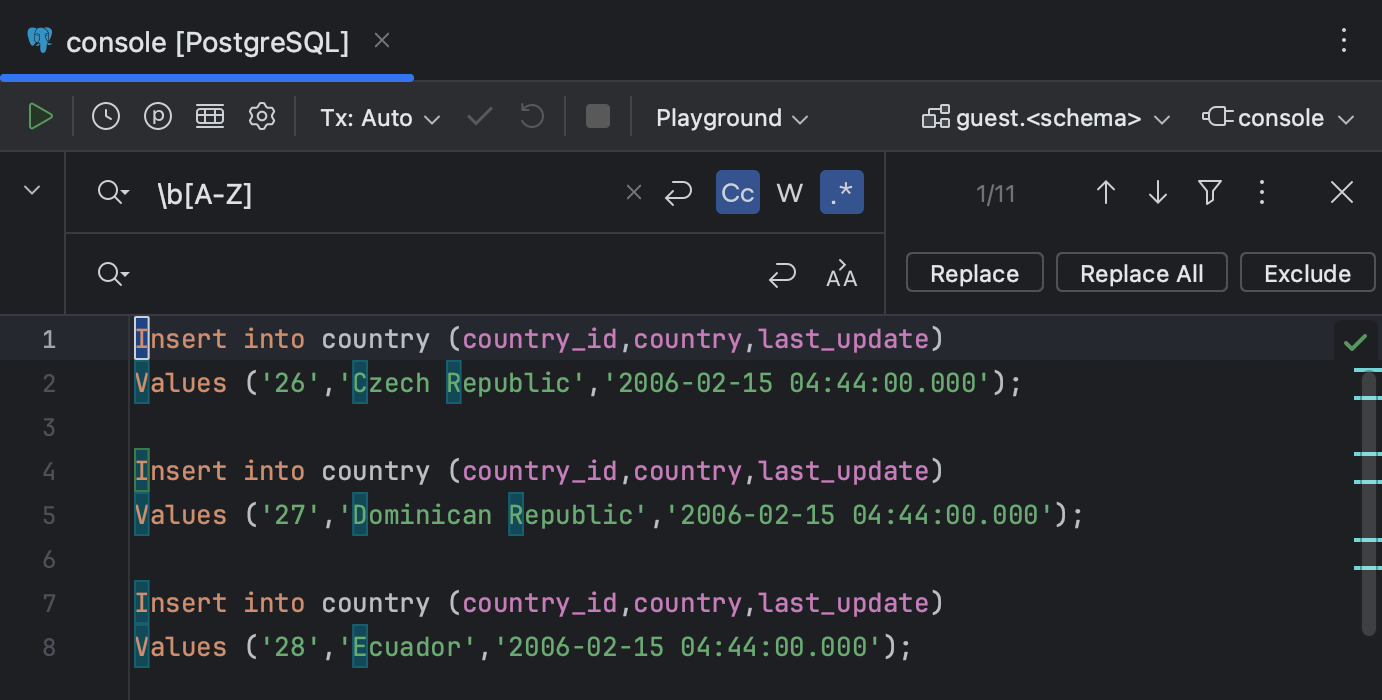Disable the Regex search option
Screen dimensions: 1382x700
click(842, 193)
